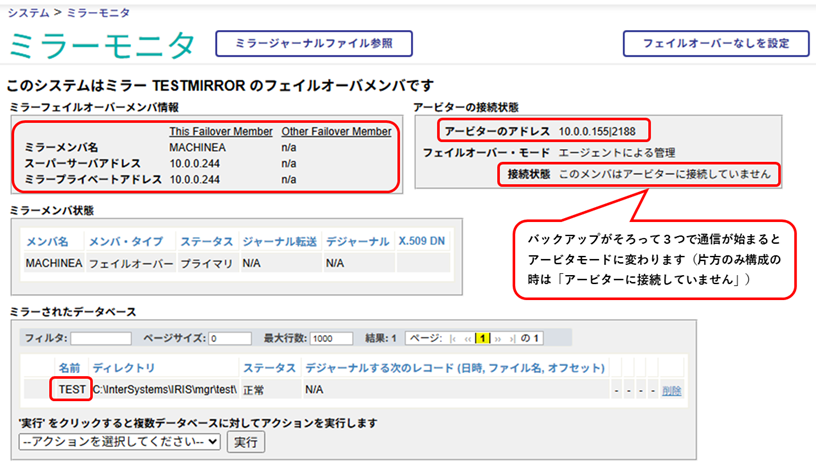Click システム in the breadcrumb
The height and width of the screenshot is (476, 816).
[27, 10]
